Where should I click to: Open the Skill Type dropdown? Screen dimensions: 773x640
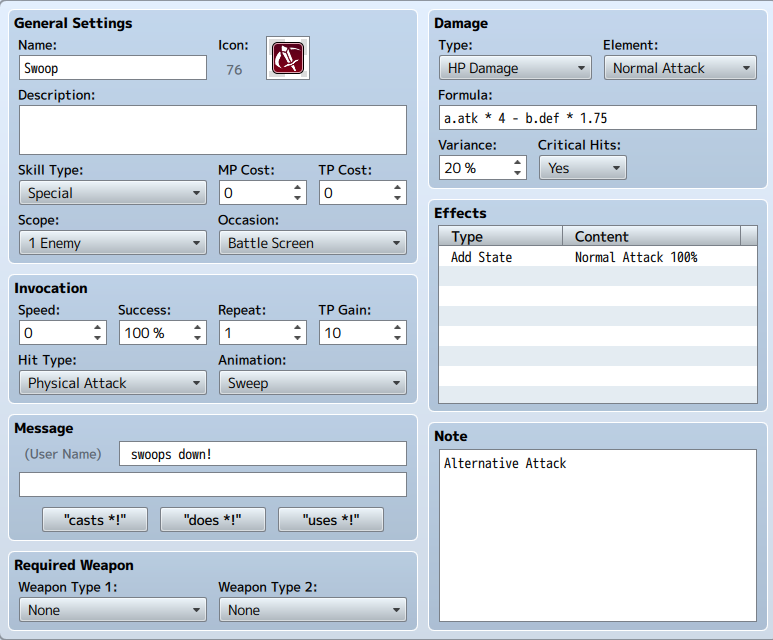tap(112, 193)
